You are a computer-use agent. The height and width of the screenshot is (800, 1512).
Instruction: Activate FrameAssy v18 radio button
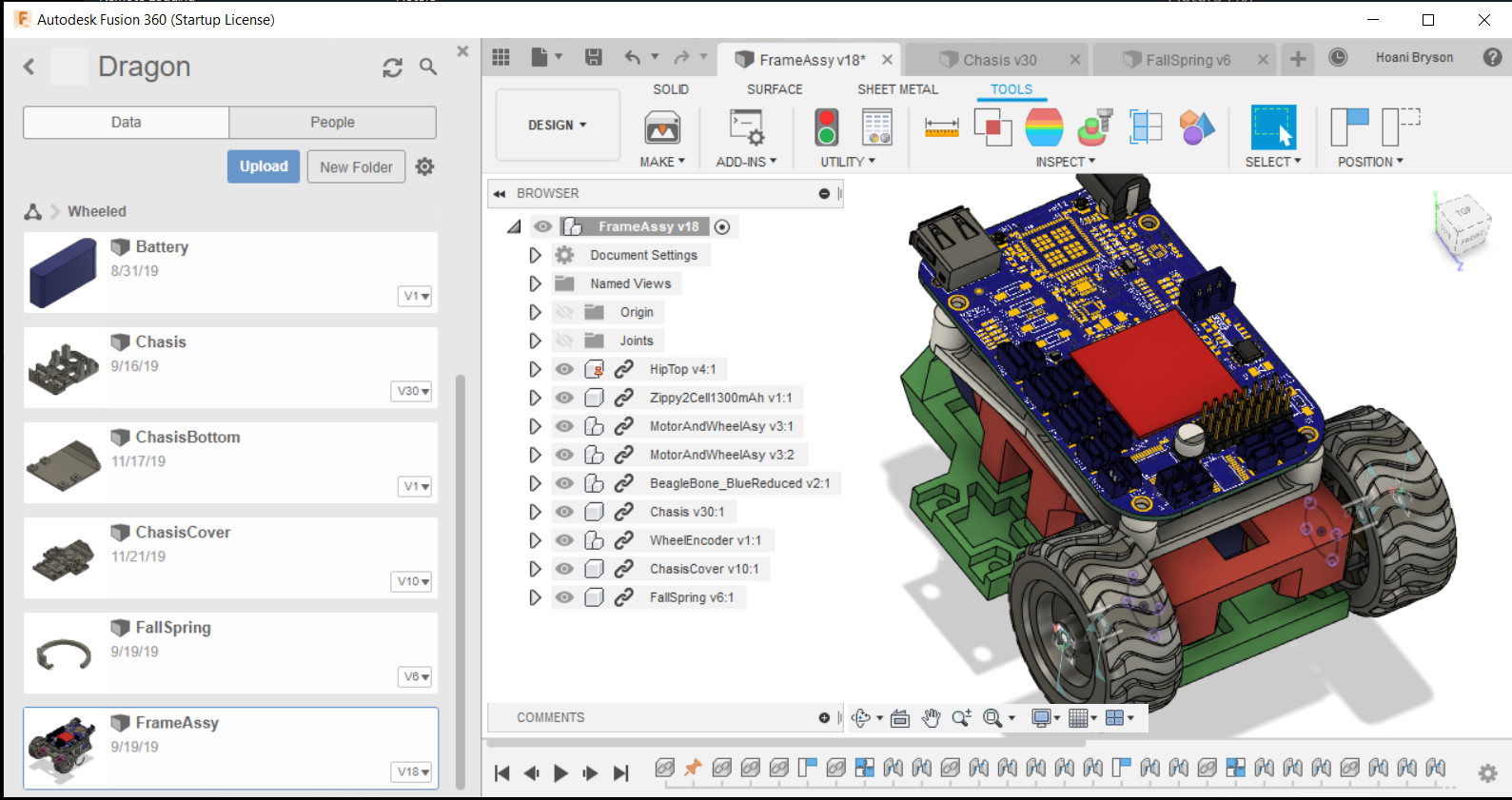pos(722,226)
